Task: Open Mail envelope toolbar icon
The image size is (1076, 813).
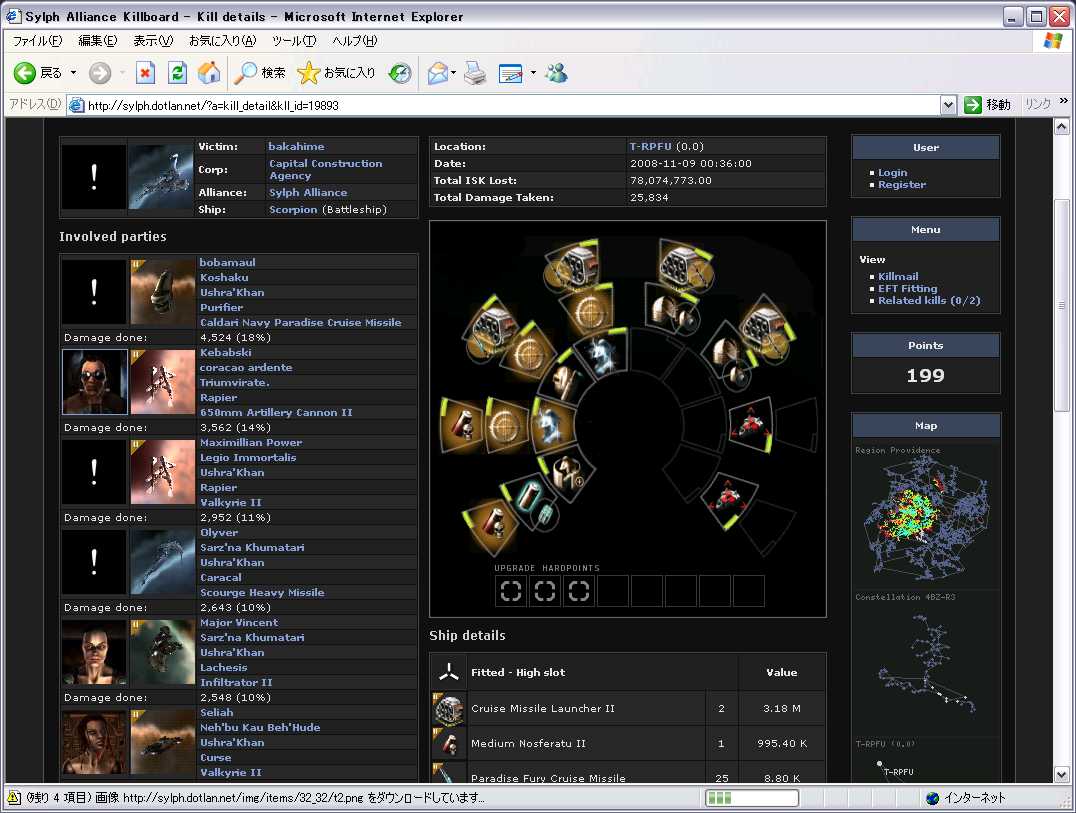Action: click(x=438, y=73)
